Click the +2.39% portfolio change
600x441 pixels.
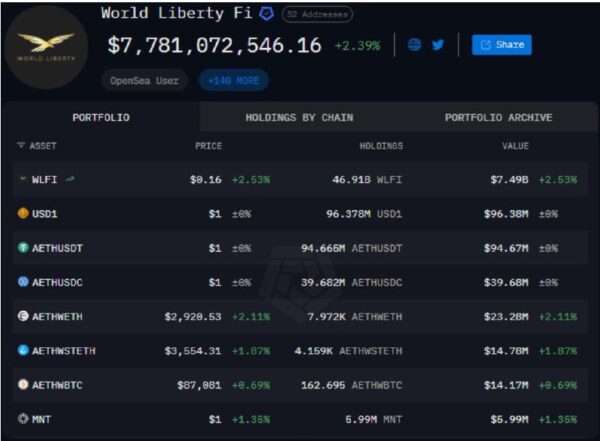click(x=357, y=46)
